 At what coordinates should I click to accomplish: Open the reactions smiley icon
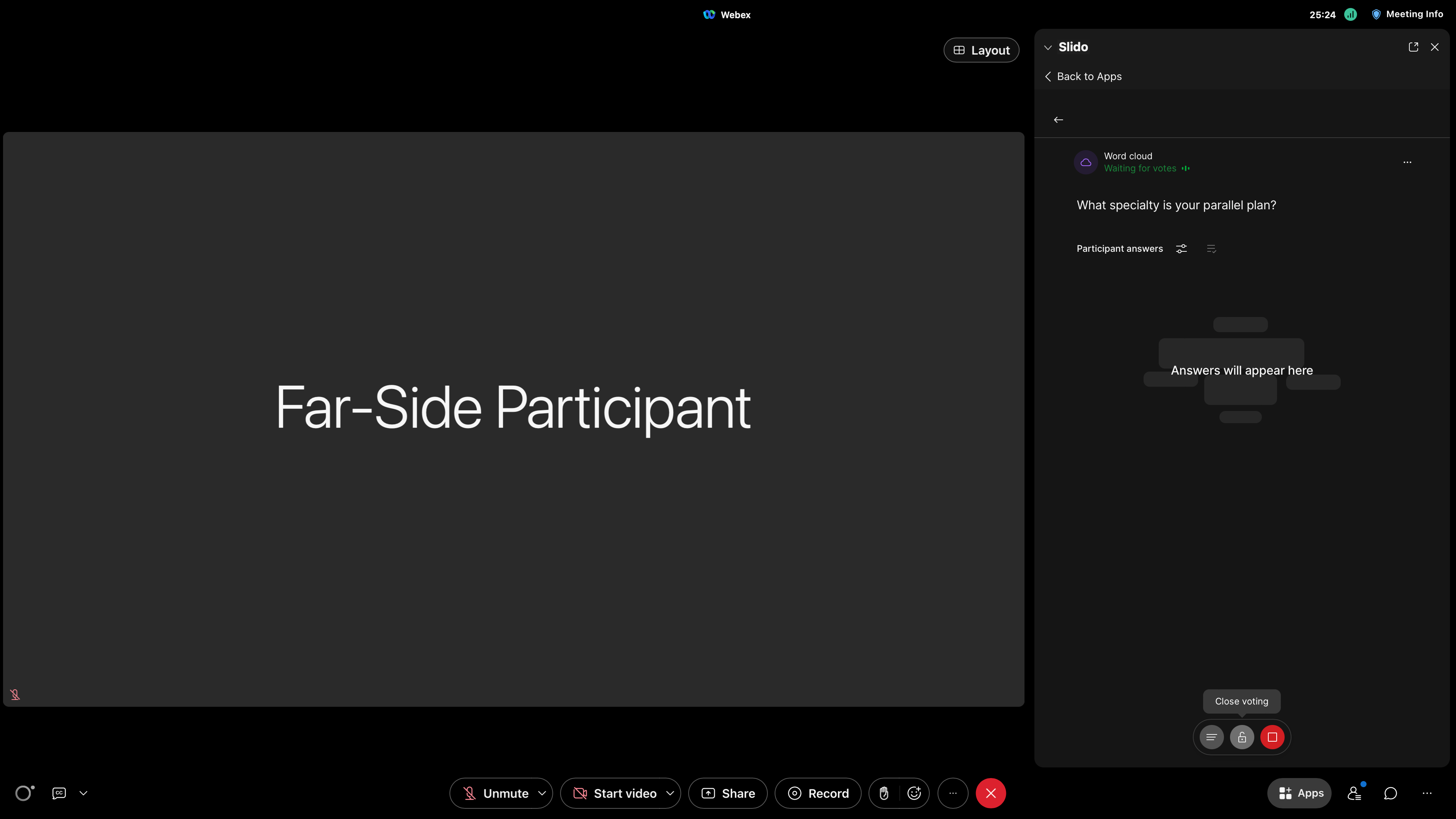[x=913, y=793]
